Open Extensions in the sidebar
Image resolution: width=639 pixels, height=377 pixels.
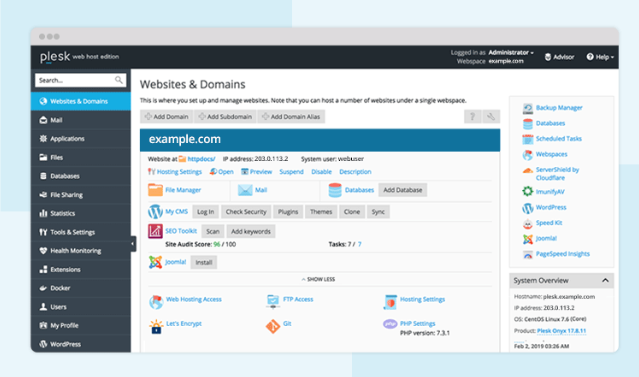pos(81,269)
